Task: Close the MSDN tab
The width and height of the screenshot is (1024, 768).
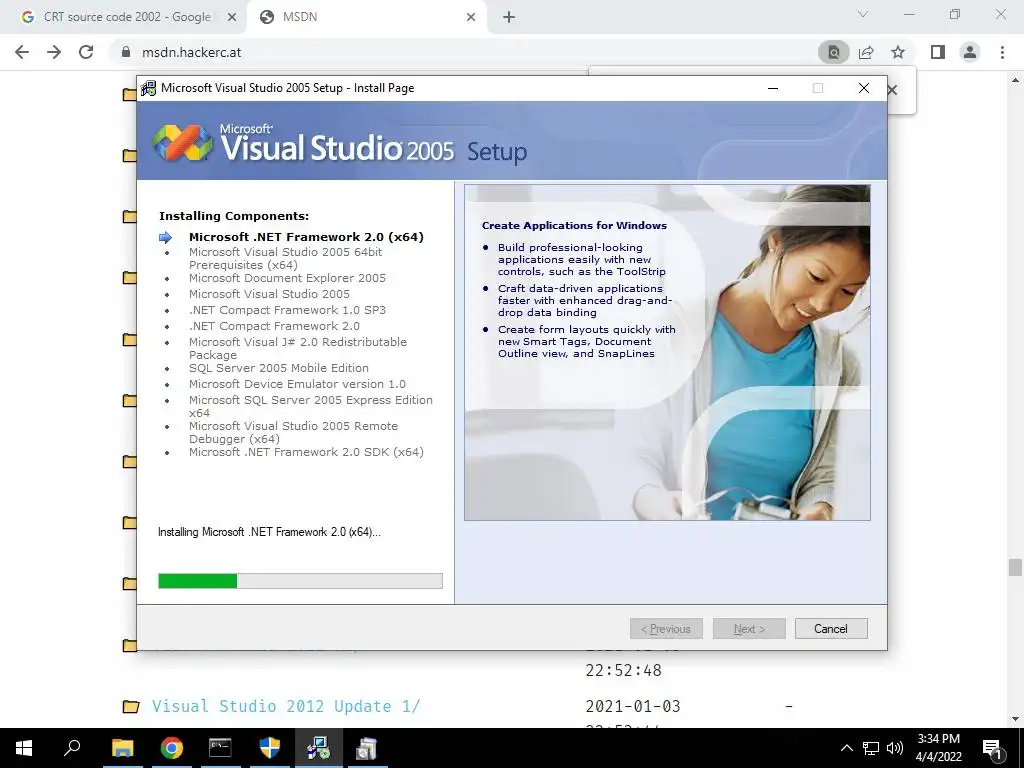Action: (x=471, y=18)
